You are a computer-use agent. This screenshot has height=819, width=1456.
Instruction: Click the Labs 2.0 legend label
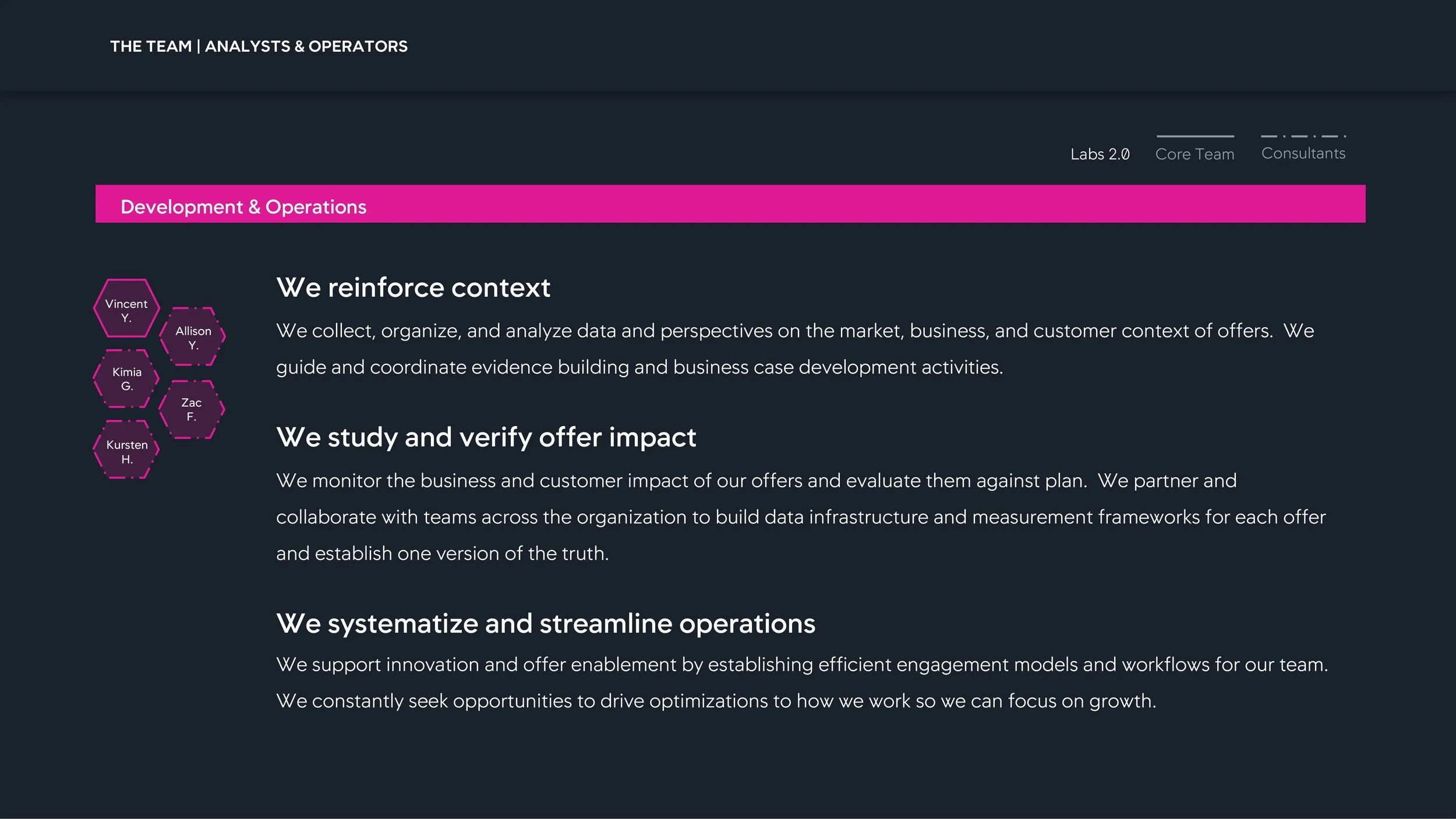1100,154
